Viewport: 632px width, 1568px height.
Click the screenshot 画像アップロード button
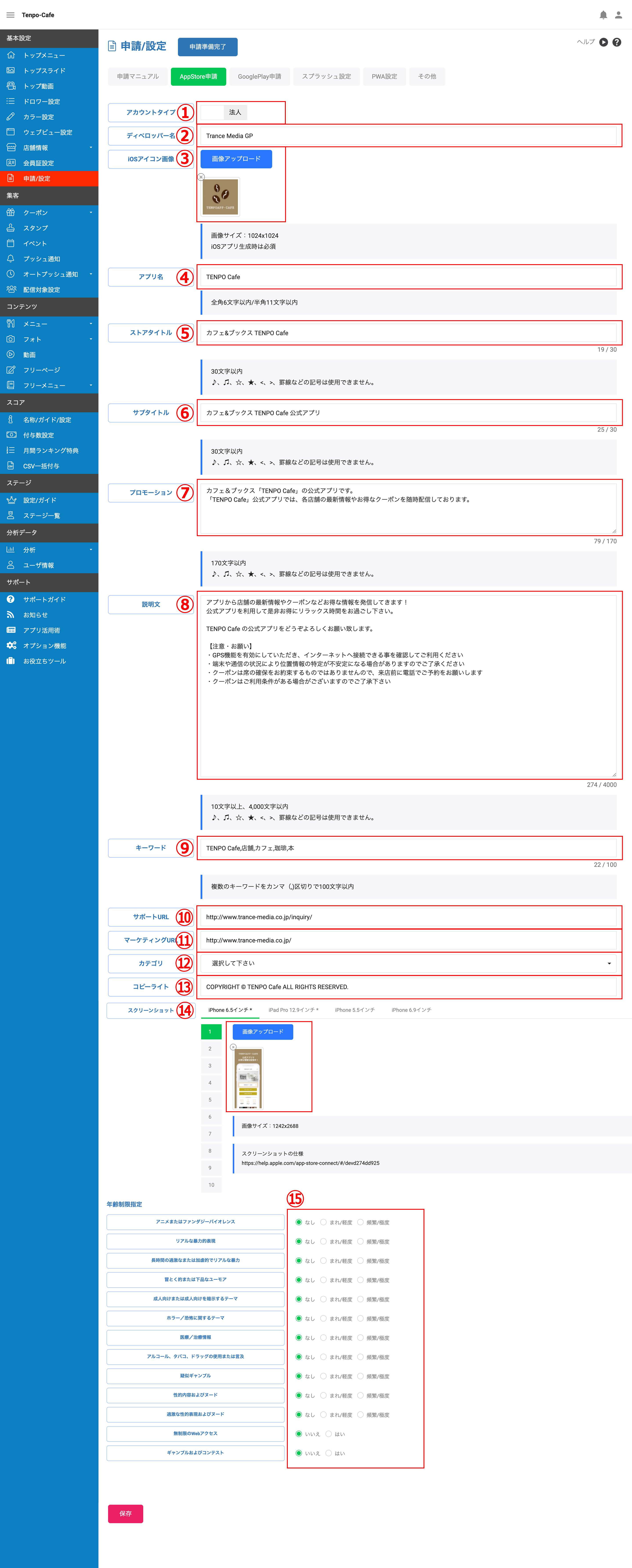(x=263, y=1032)
